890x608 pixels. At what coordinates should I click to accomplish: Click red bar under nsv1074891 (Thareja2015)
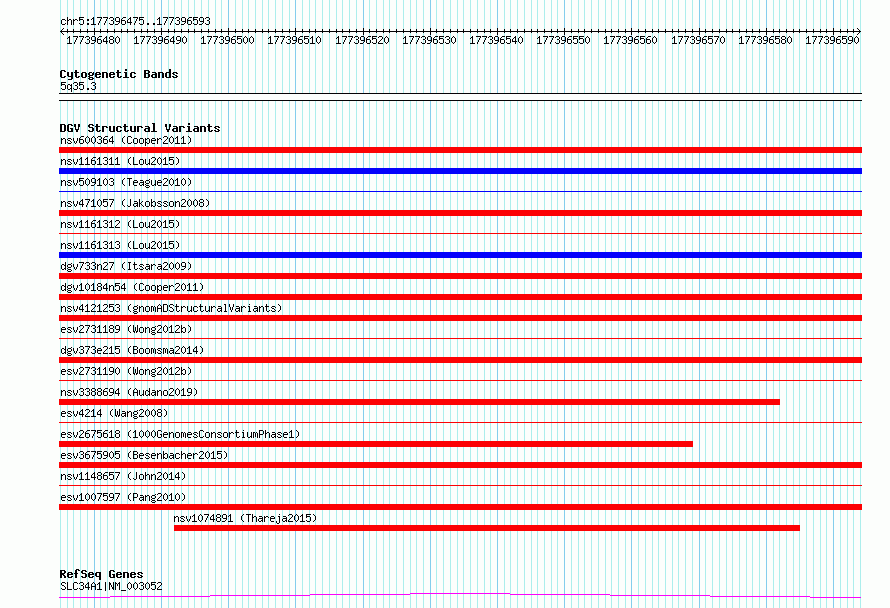tap(487, 528)
